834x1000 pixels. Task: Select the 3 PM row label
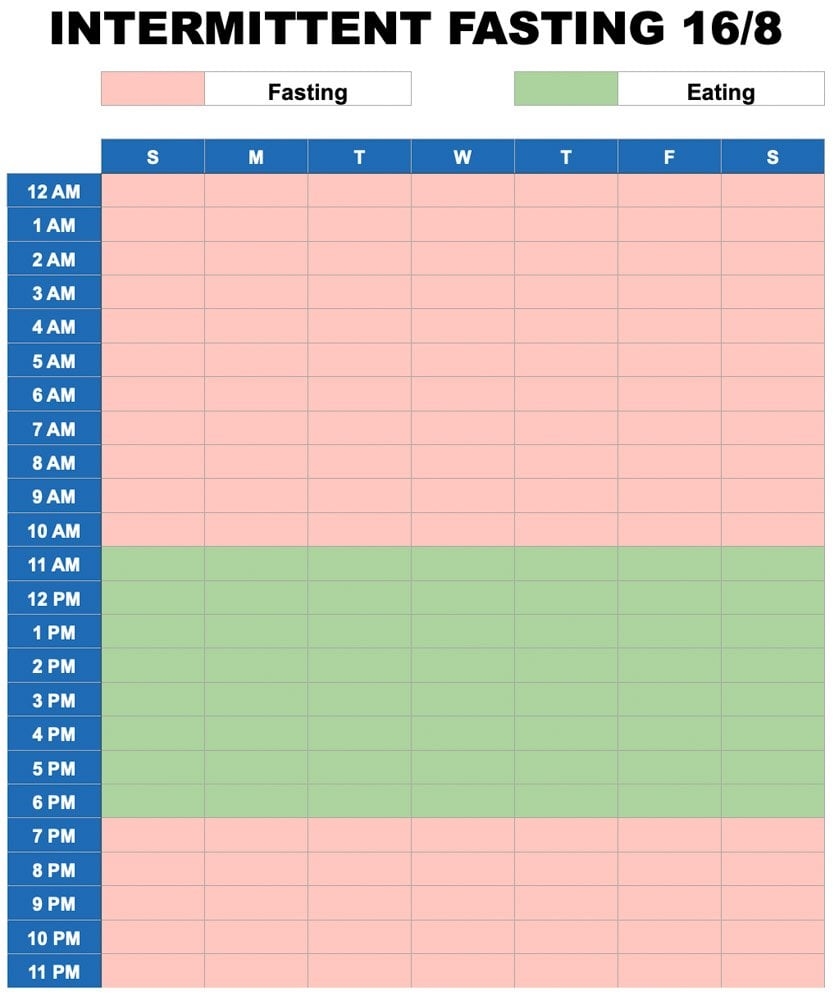[54, 701]
